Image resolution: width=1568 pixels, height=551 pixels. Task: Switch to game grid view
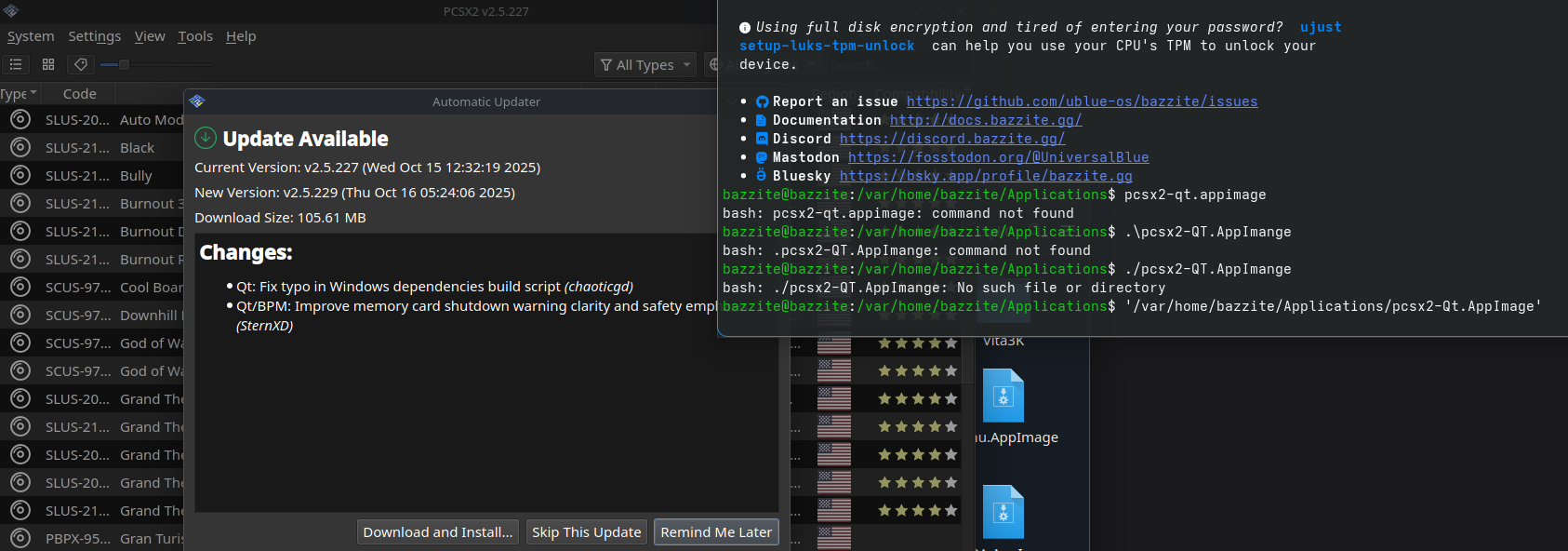48,64
